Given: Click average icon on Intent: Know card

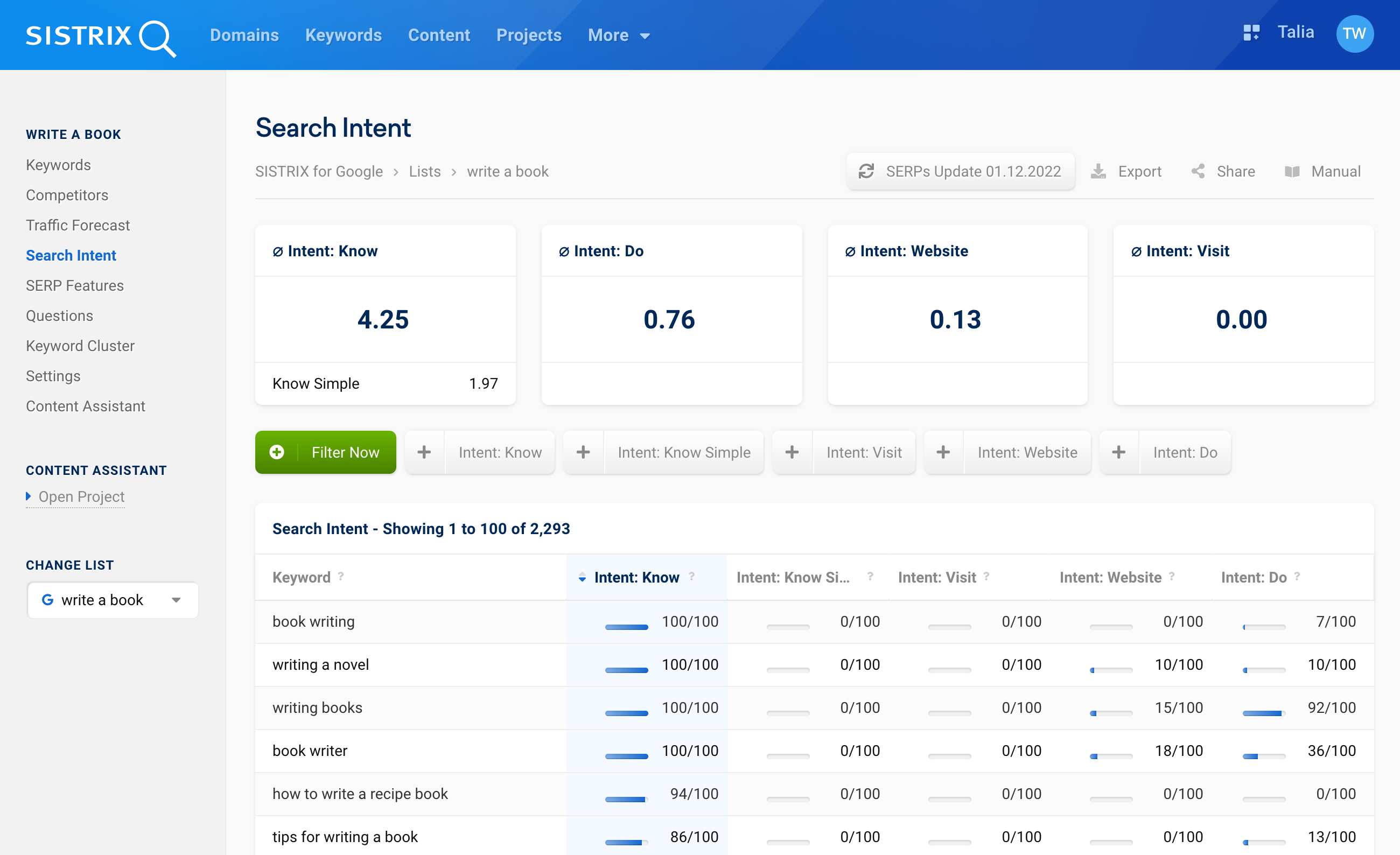Looking at the screenshot, I should [278, 251].
